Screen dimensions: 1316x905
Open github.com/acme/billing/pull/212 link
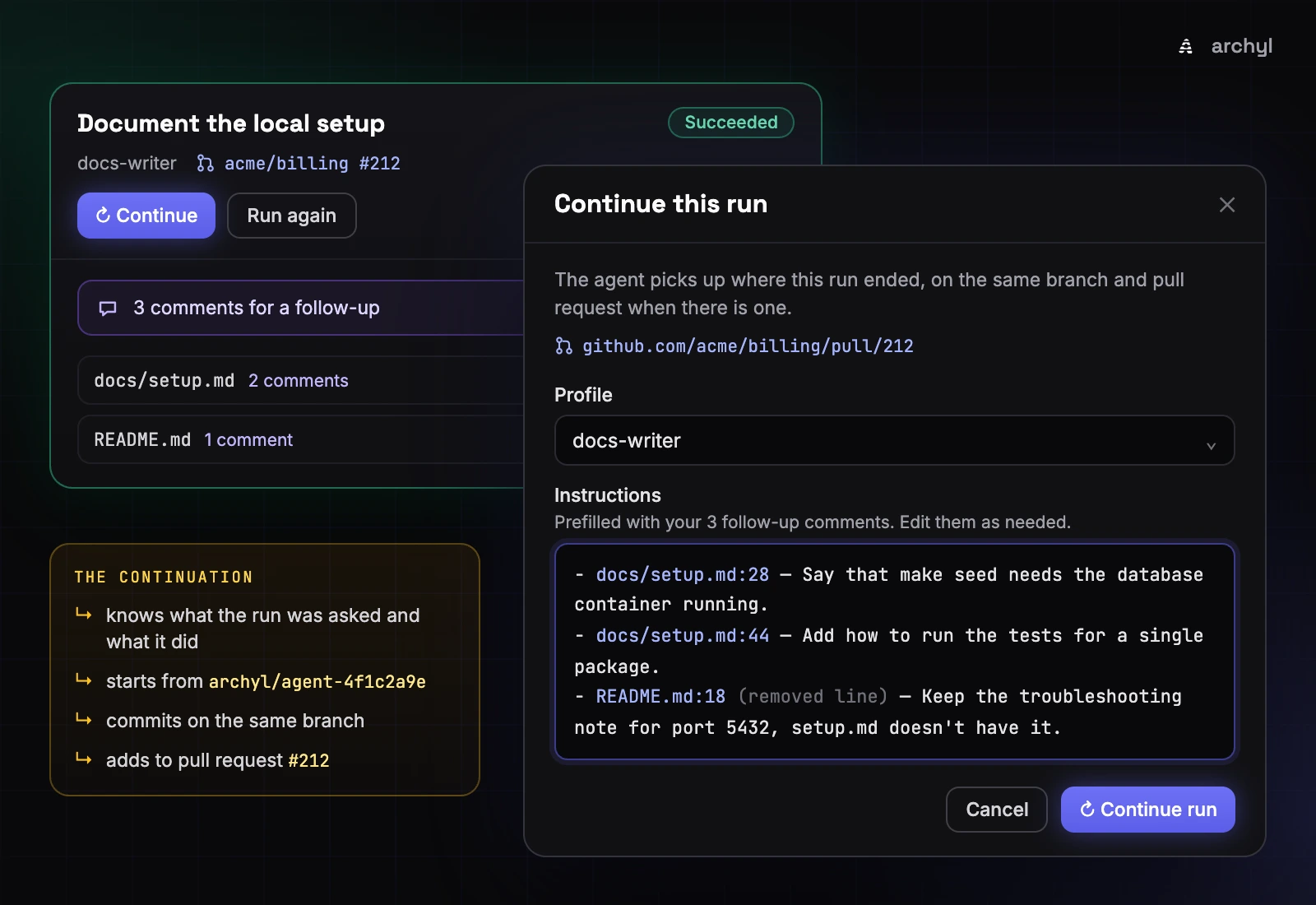click(x=748, y=346)
